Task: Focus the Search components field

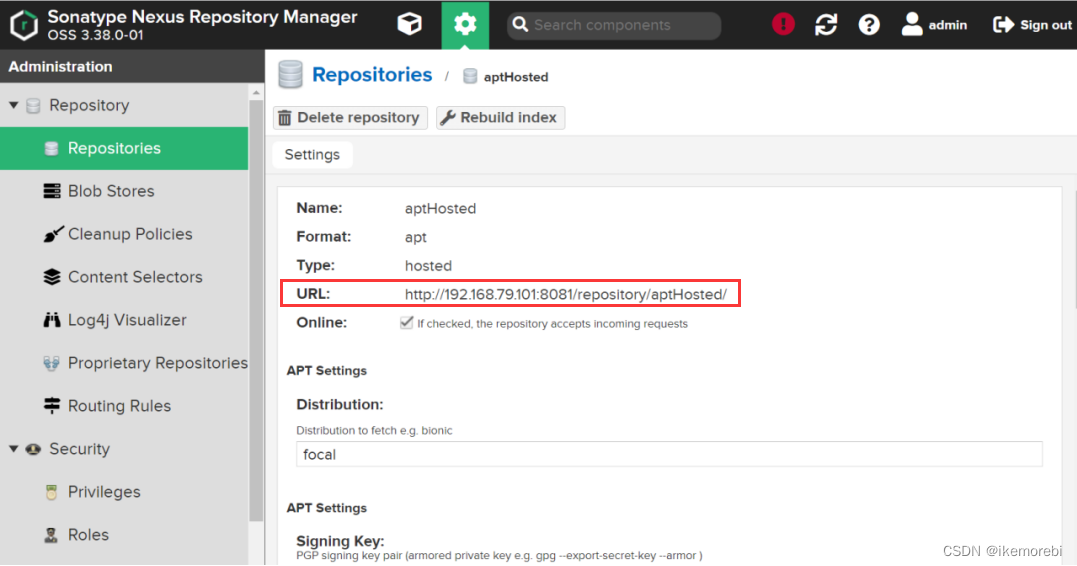Action: 614,25
